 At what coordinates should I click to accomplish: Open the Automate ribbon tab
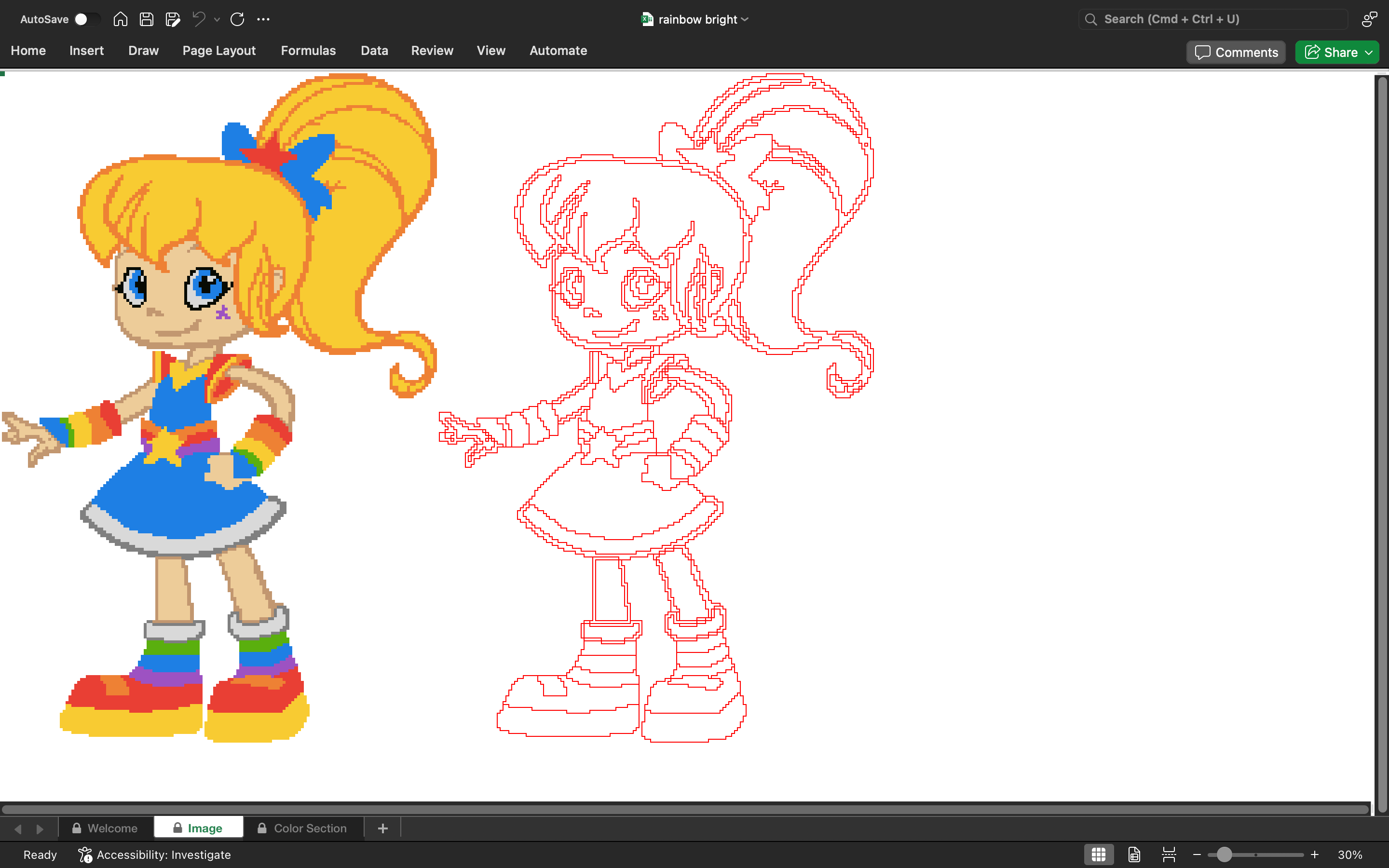(x=558, y=51)
